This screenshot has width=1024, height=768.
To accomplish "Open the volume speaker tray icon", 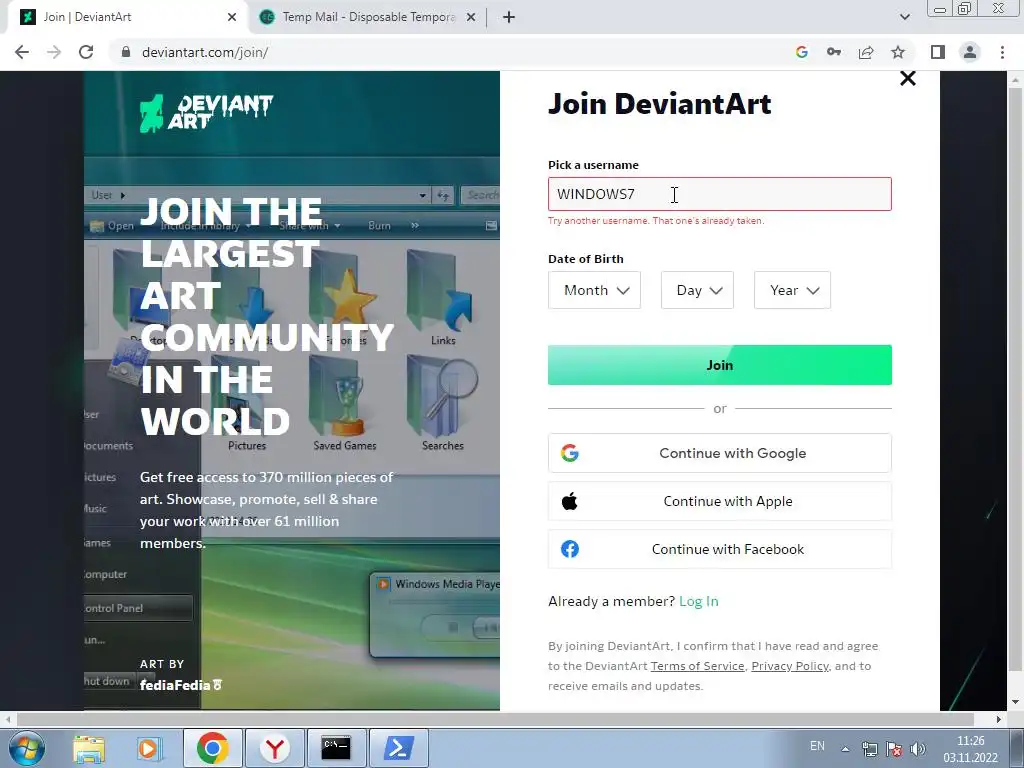I will coord(918,749).
